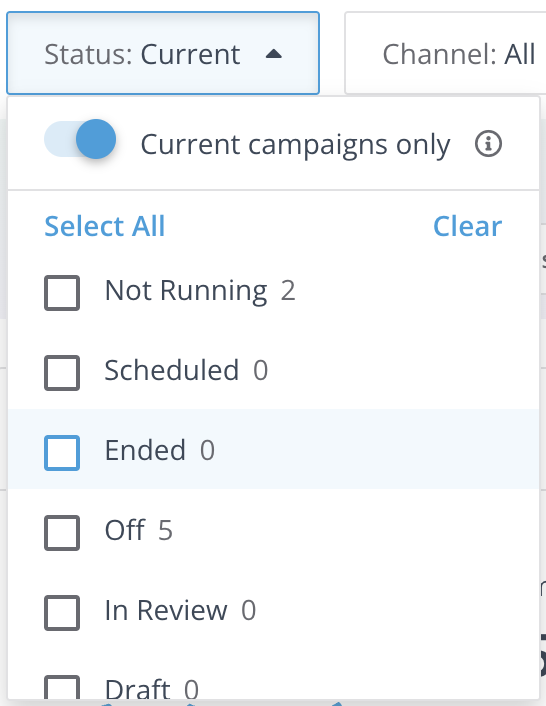The width and height of the screenshot is (546, 706).
Task: Open the Channel: All dropdown
Action: [446, 53]
